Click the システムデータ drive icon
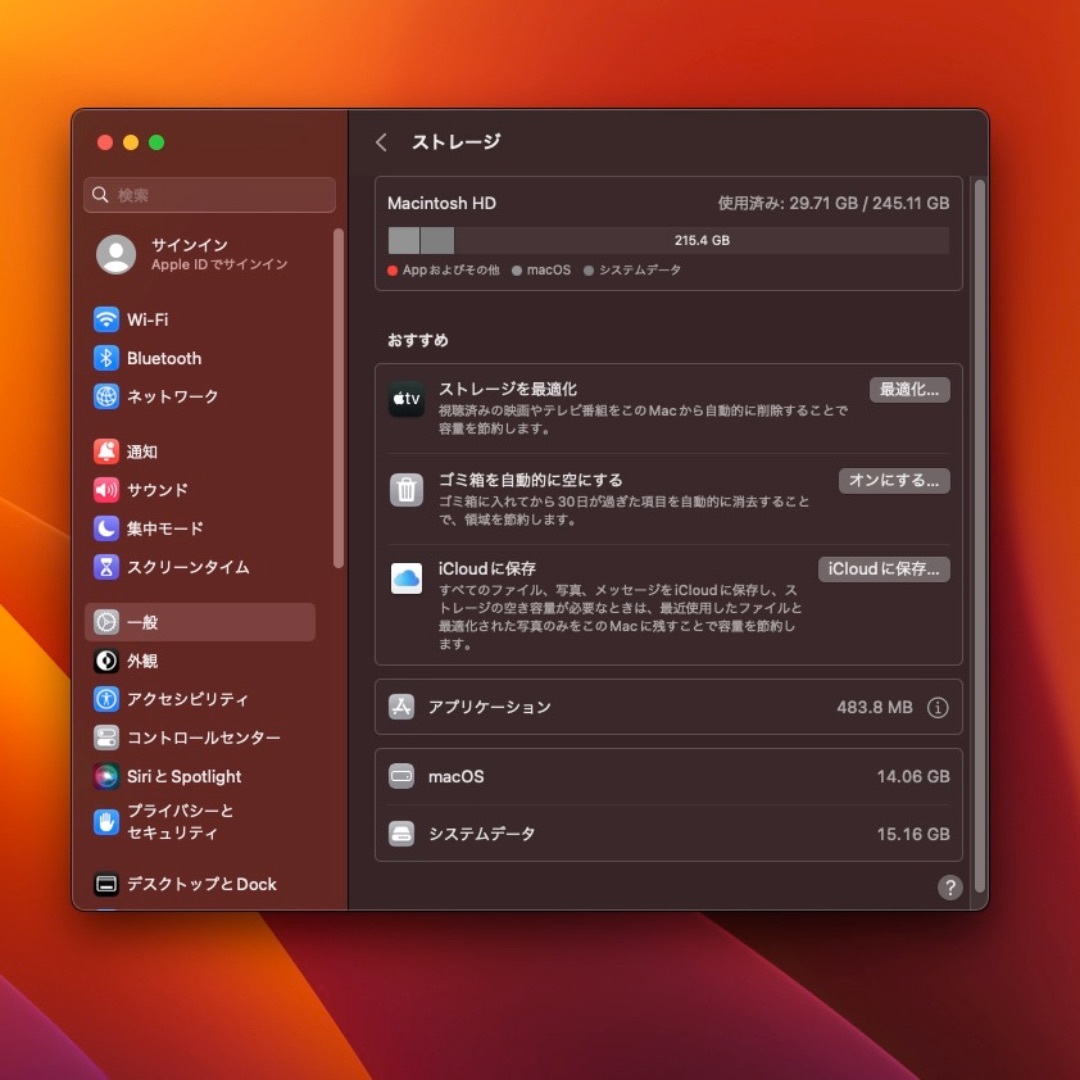The image size is (1080, 1080). 402,834
